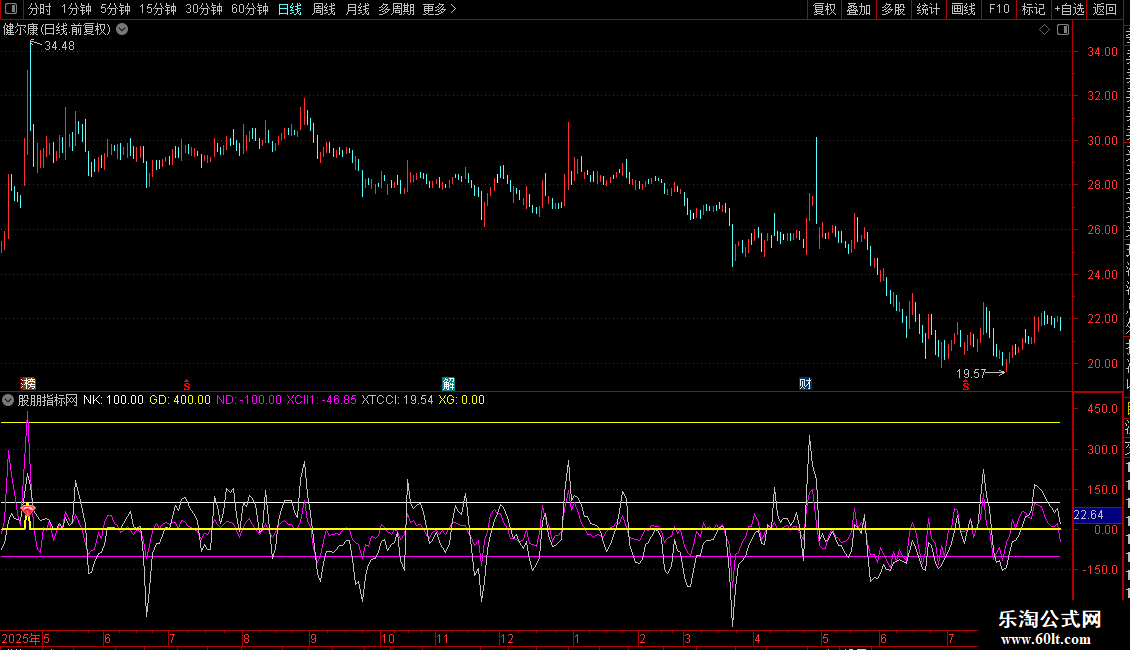
Task: Open the dropdown arrow next to 健尔康 title
Action: (123, 30)
